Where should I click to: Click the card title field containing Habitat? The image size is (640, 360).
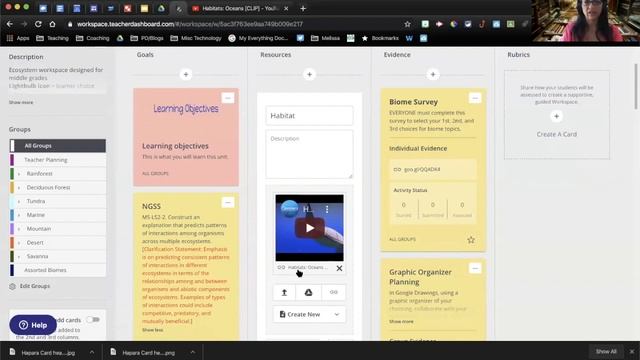(309, 116)
